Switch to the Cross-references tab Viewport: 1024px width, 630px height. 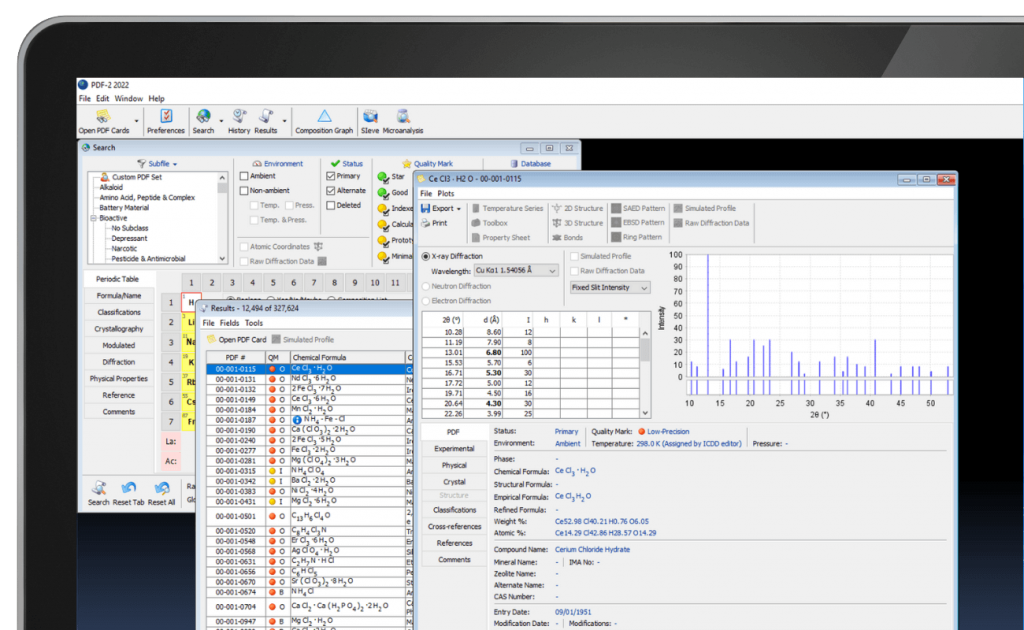pyautogui.click(x=455, y=526)
